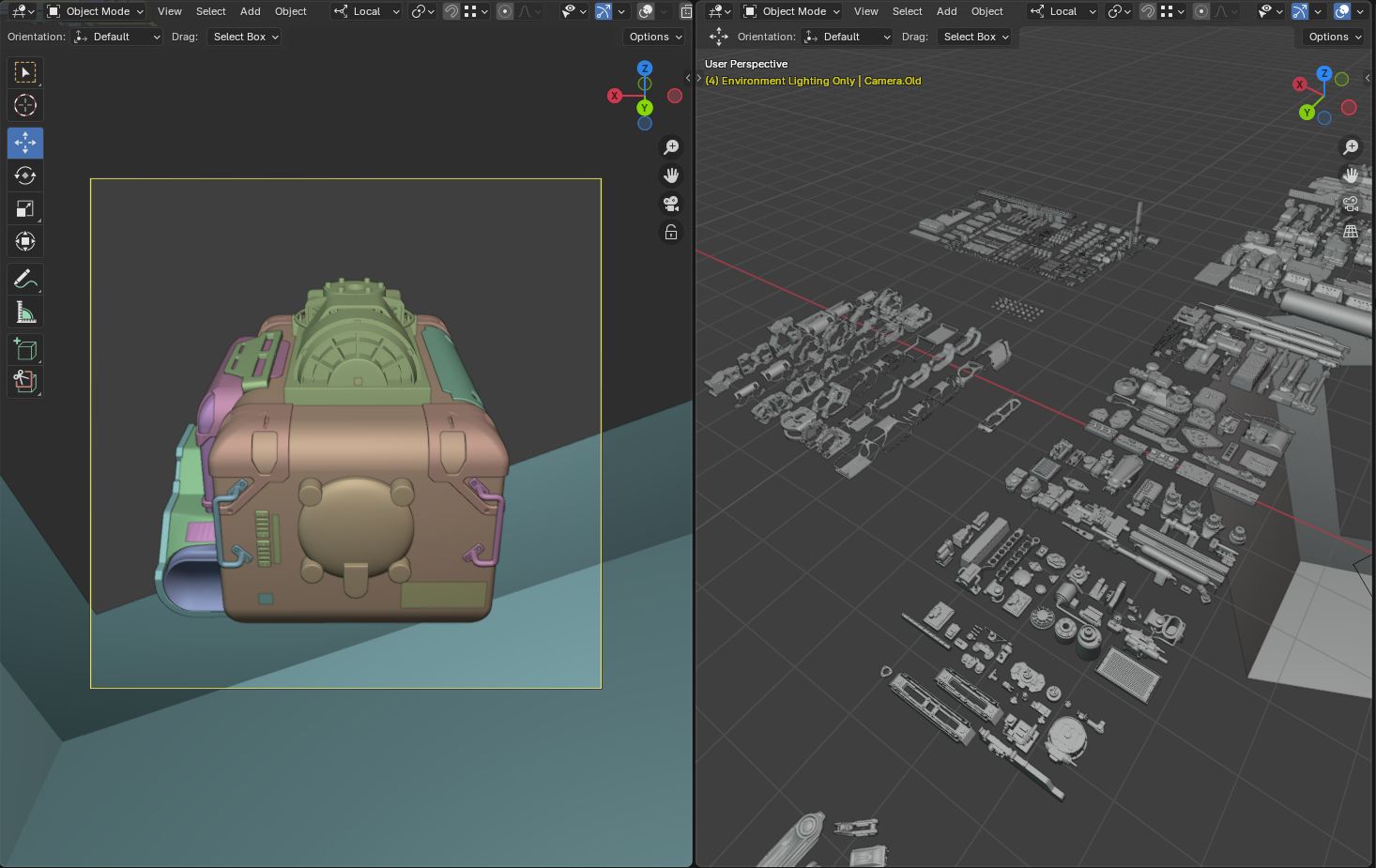Click the red X axis on left gizmo
Image resolution: width=1376 pixels, height=868 pixels.
pyautogui.click(x=614, y=96)
